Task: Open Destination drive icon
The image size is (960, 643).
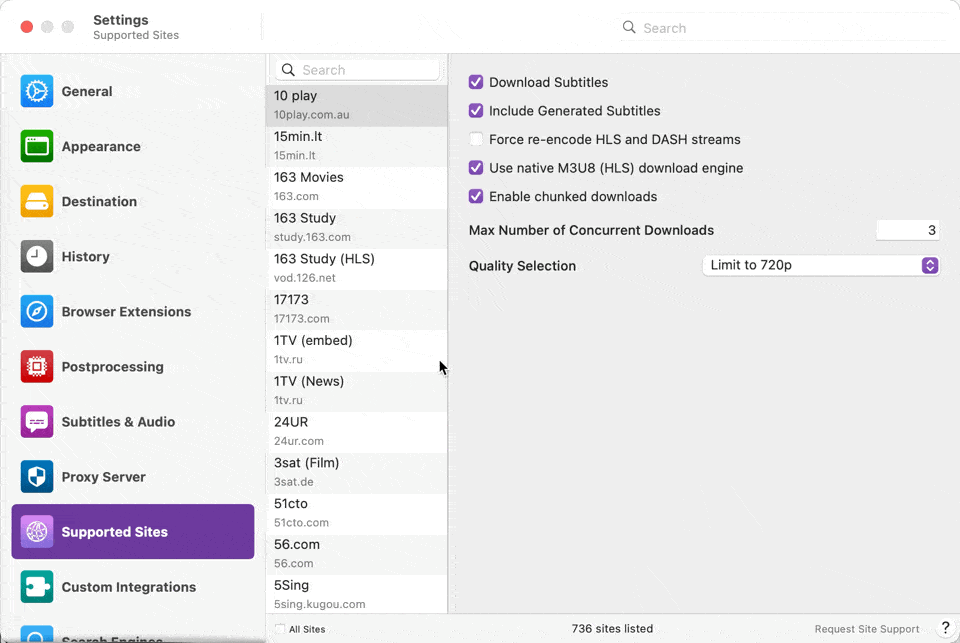Action: (37, 201)
